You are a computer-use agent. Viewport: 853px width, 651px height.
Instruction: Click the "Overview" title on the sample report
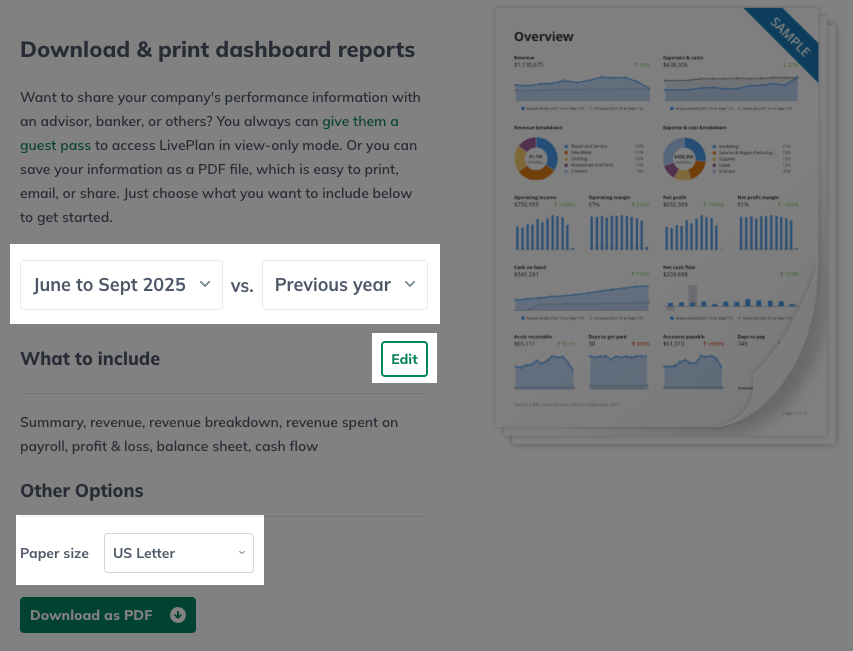point(544,36)
